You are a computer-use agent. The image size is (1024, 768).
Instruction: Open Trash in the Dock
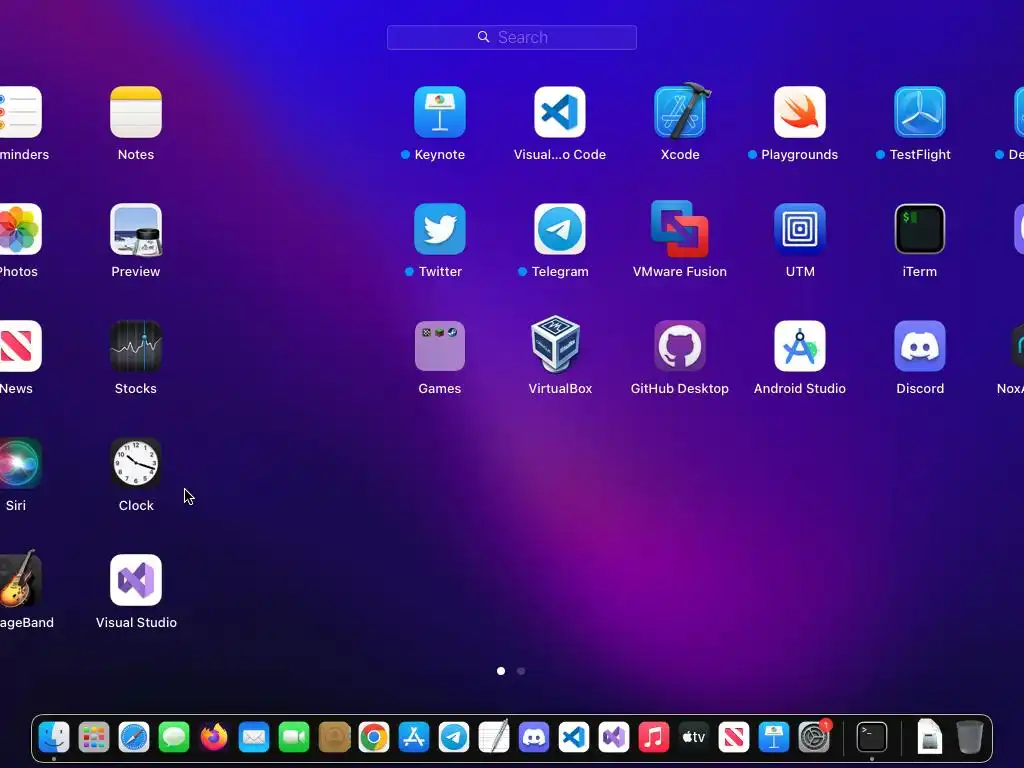970,737
